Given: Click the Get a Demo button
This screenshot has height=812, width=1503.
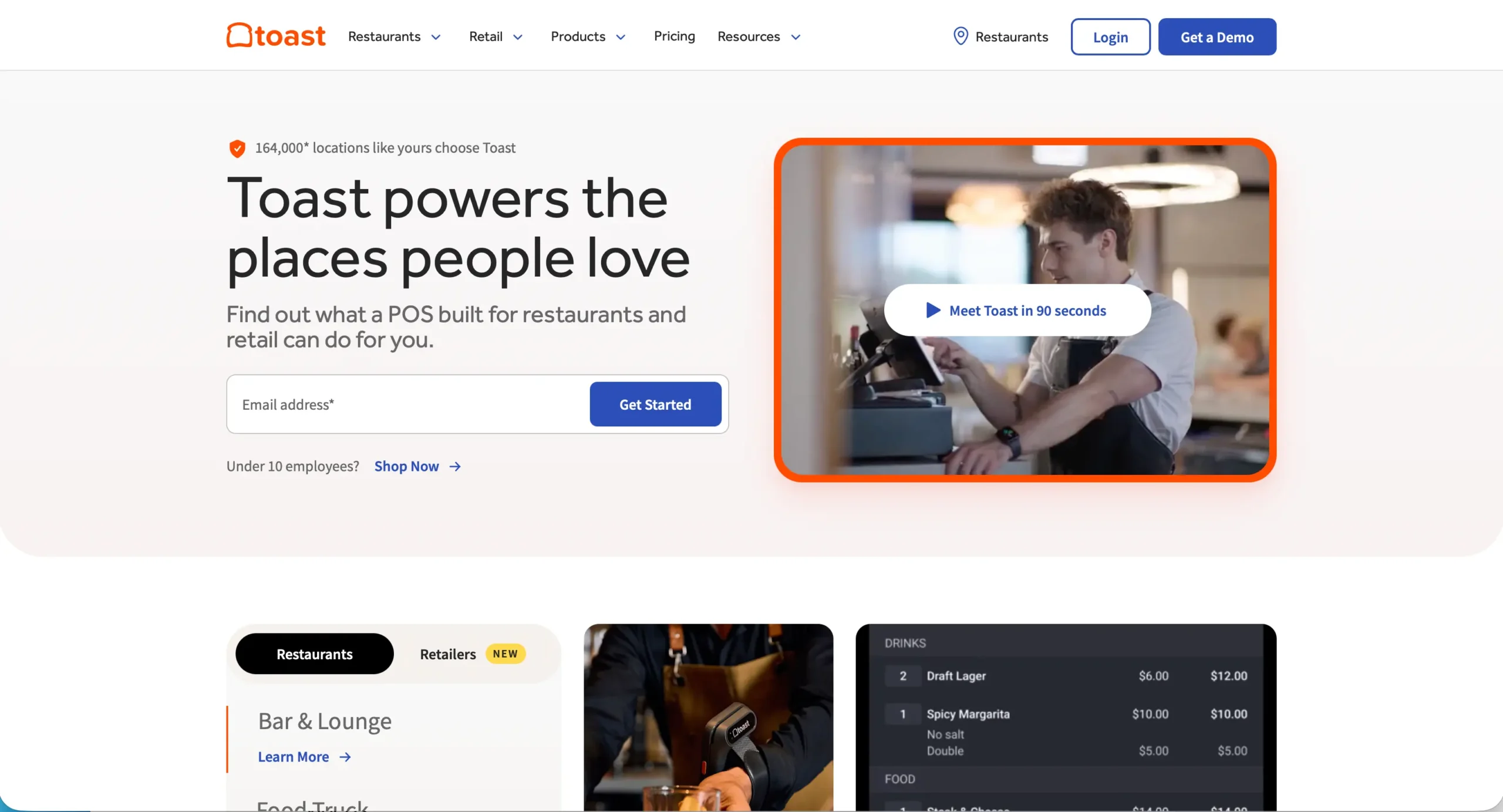Looking at the screenshot, I should [1217, 36].
